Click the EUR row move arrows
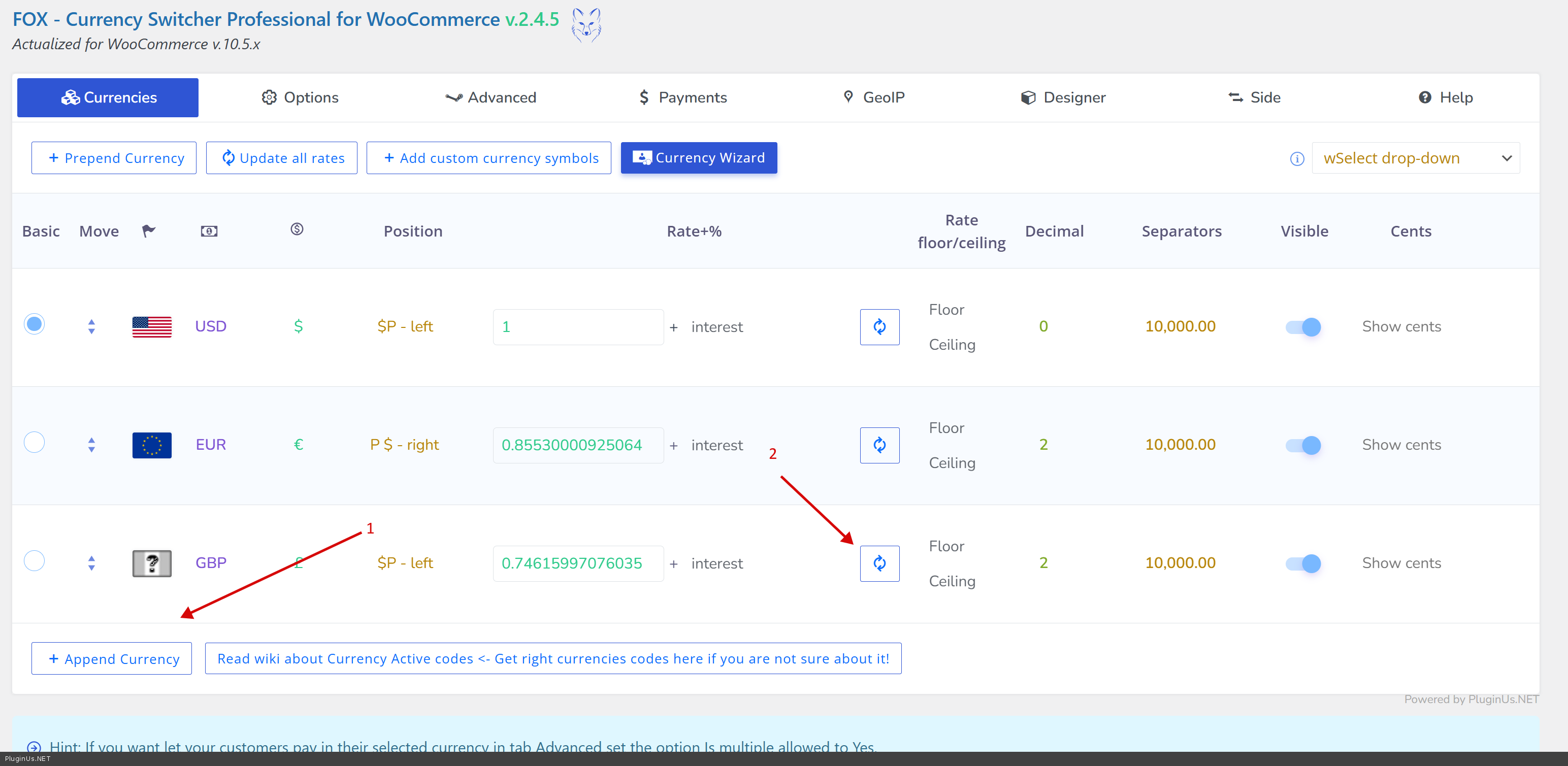The height and width of the screenshot is (766, 1568). [91, 445]
